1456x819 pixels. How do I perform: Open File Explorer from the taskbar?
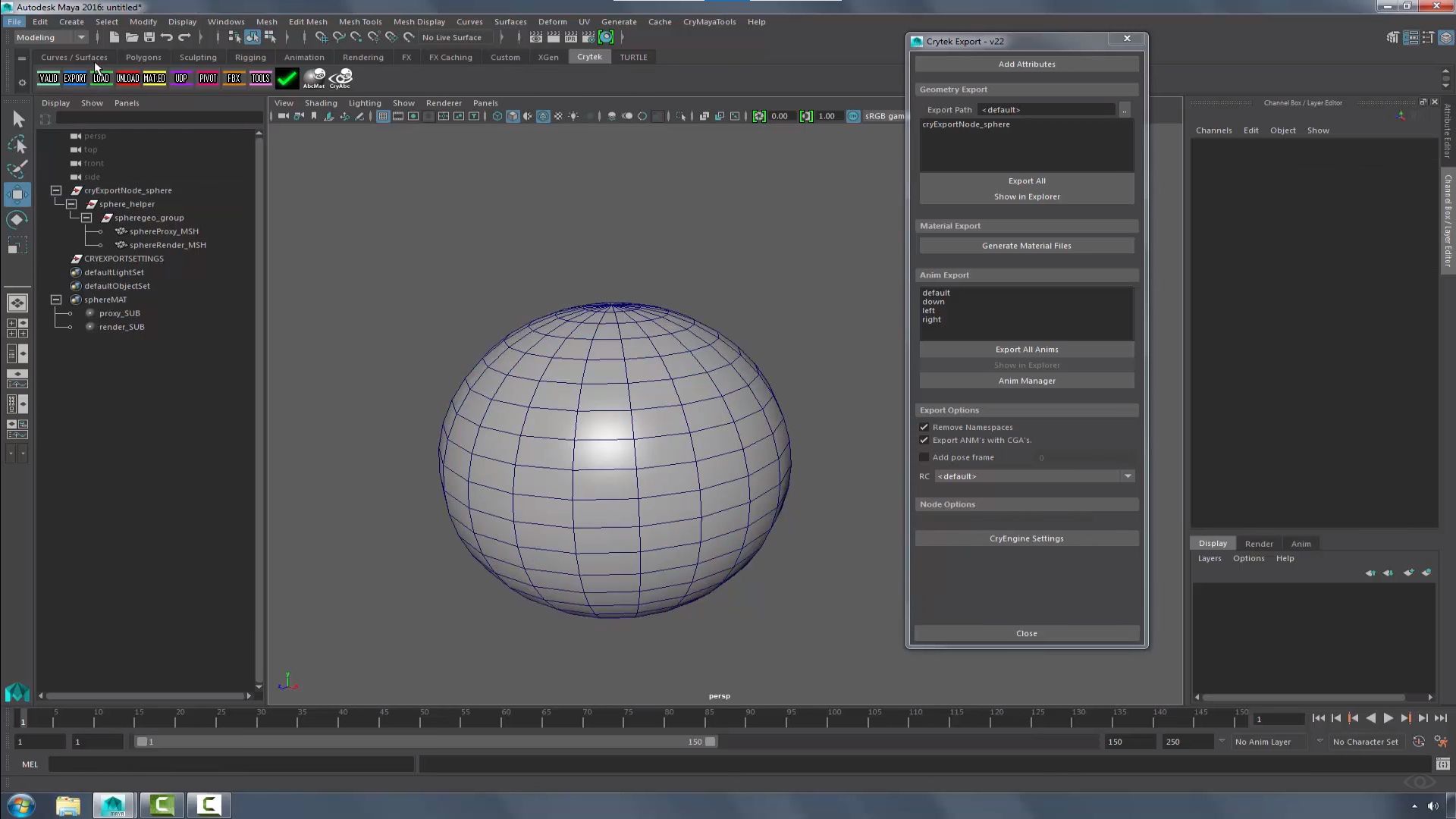pyautogui.click(x=68, y=805)
